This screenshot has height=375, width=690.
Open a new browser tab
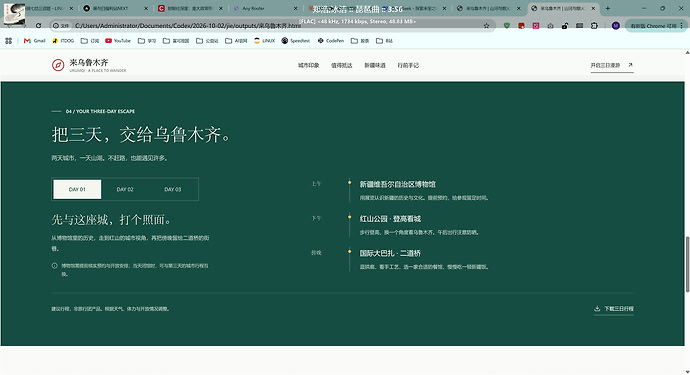[x=608, y=8]
